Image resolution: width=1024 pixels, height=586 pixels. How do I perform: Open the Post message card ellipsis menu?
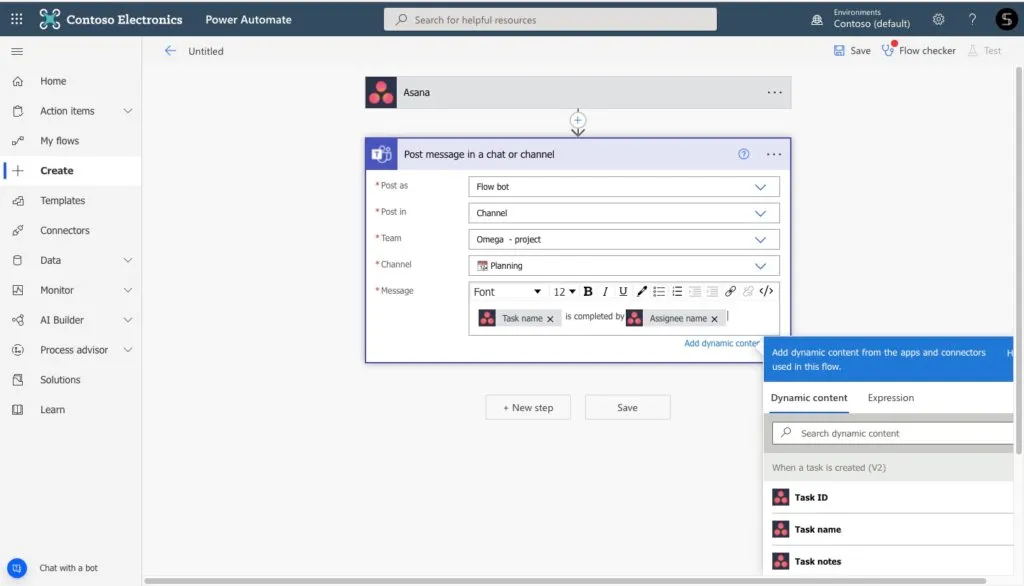pos(773,154)
